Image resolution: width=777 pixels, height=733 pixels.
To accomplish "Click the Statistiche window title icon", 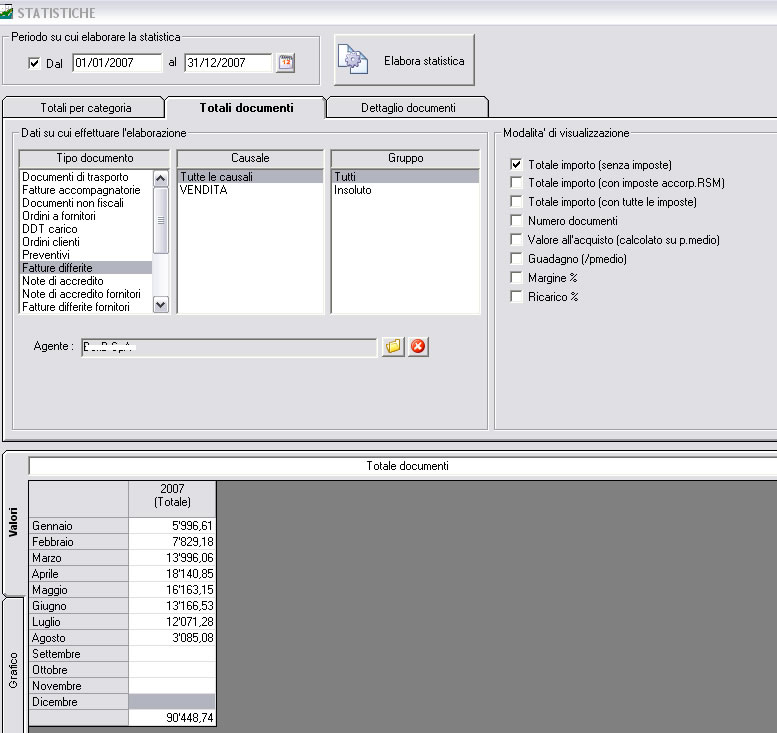I will (x=6, y=12).
